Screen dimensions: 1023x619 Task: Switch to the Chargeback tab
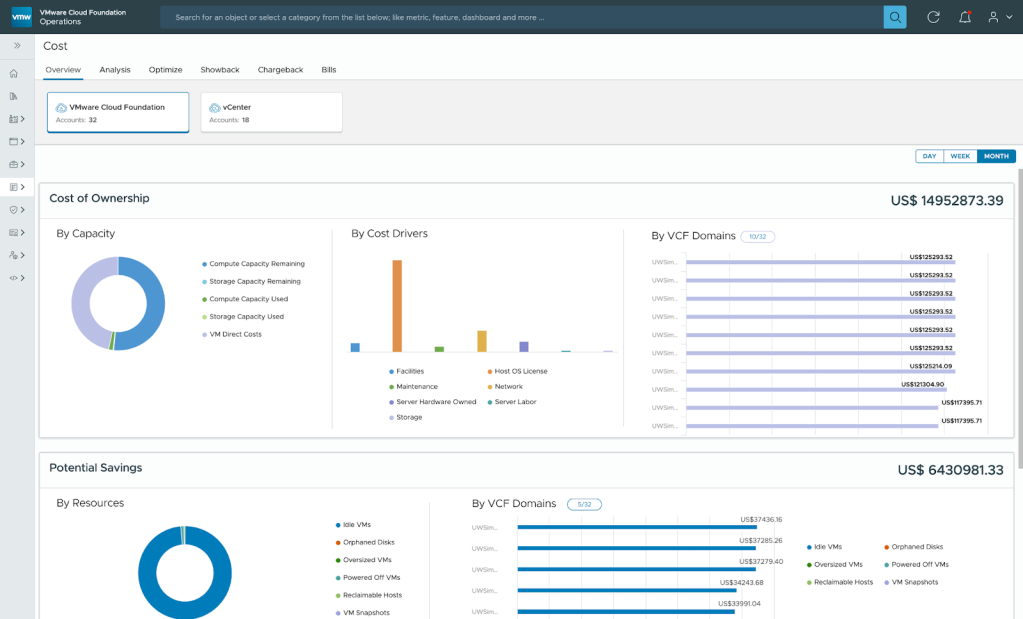click(280, 70)
